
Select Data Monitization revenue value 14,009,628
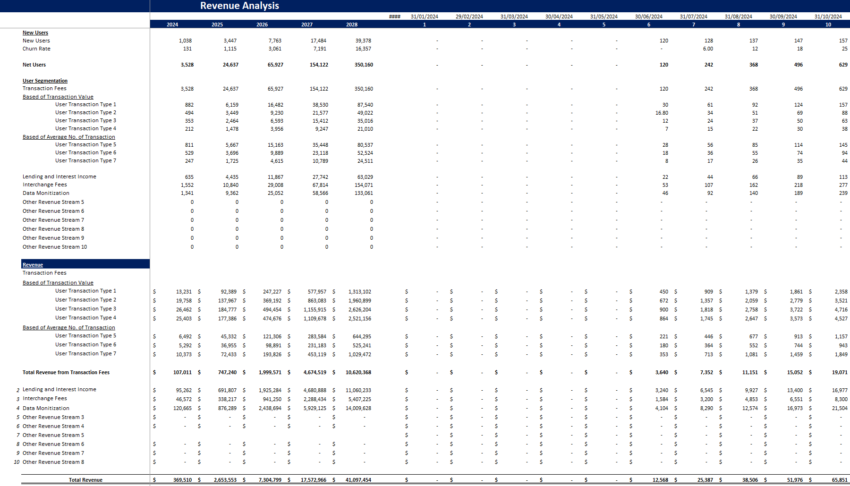(x=358, y=408)
